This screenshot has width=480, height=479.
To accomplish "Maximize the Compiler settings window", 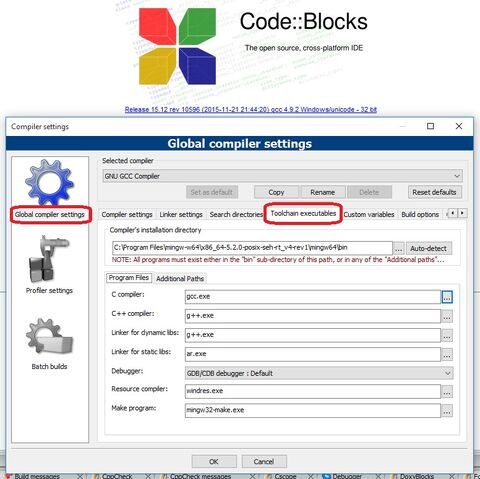I will coord(431,126).
